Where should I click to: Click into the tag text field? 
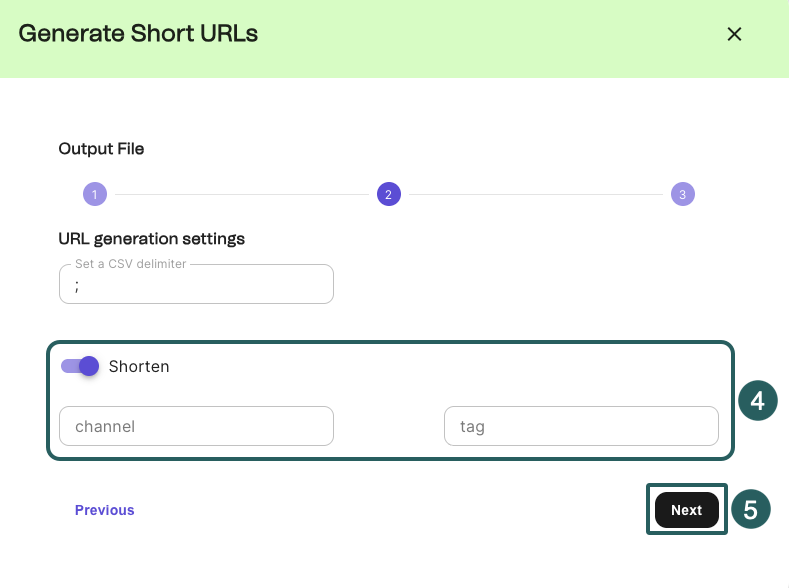[x=581, y=426]
